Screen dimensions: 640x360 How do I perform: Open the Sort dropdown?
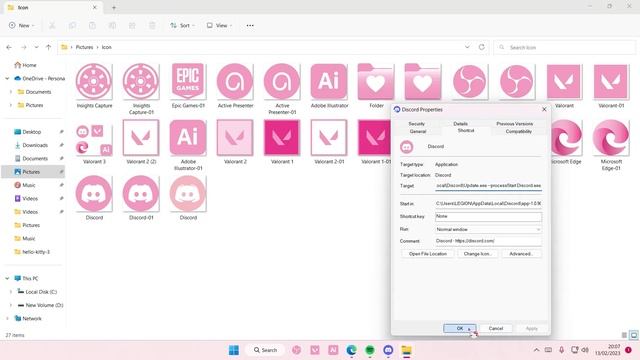click(182, 25)
